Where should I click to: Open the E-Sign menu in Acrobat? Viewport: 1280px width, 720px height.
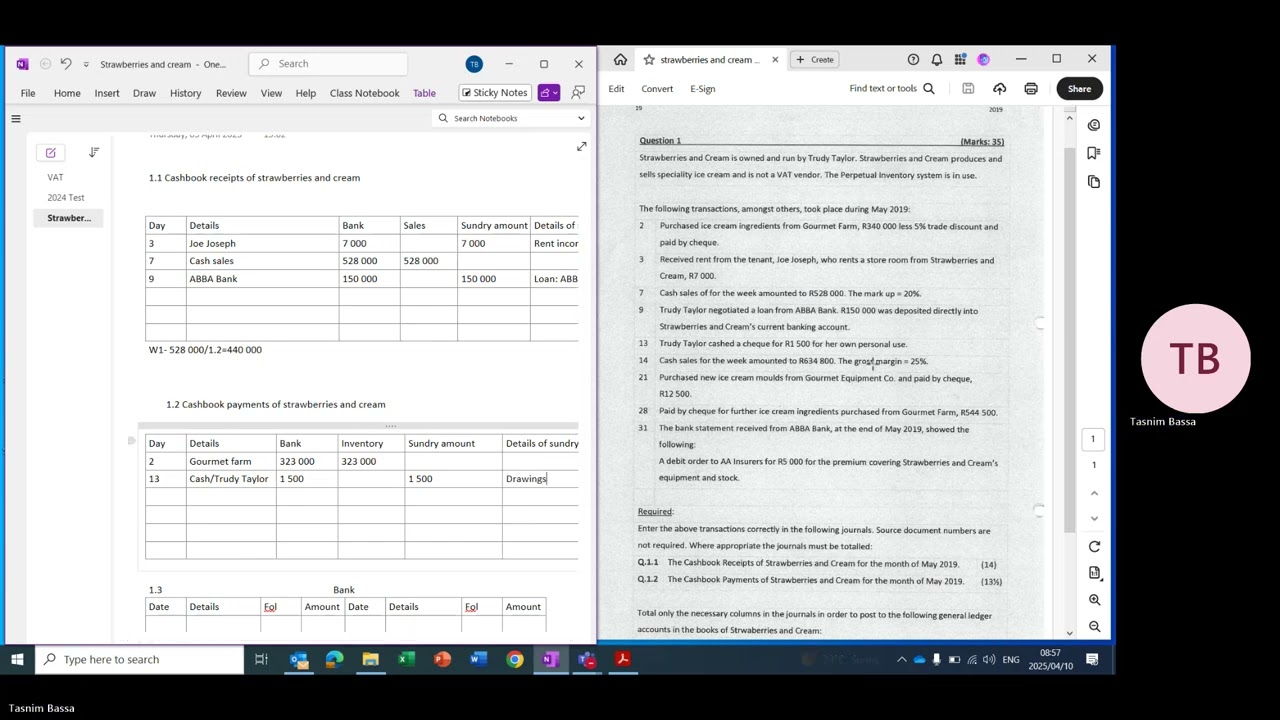click(x=703, y=89)
